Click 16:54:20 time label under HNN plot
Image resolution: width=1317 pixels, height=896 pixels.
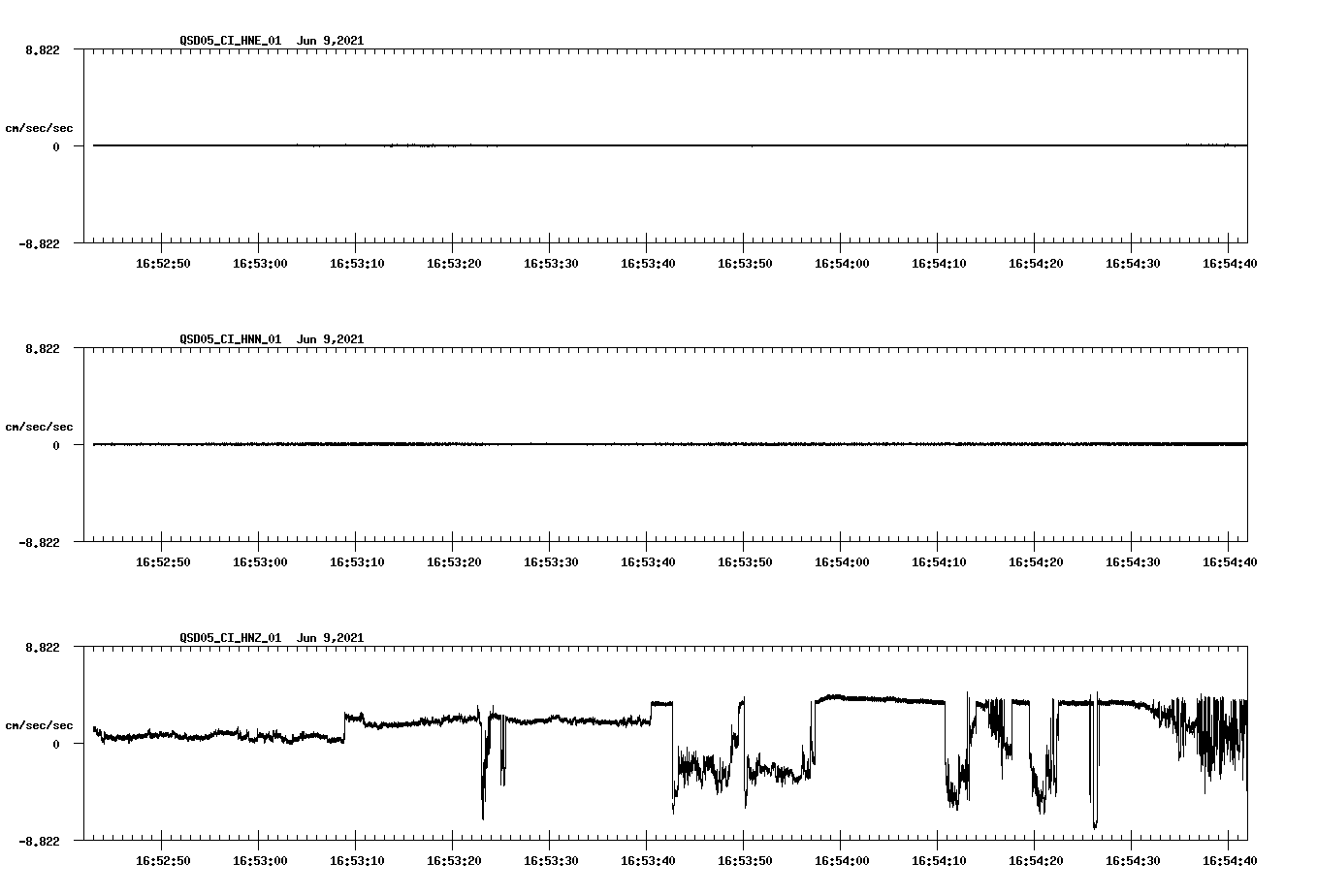[x=1036, y=562]
